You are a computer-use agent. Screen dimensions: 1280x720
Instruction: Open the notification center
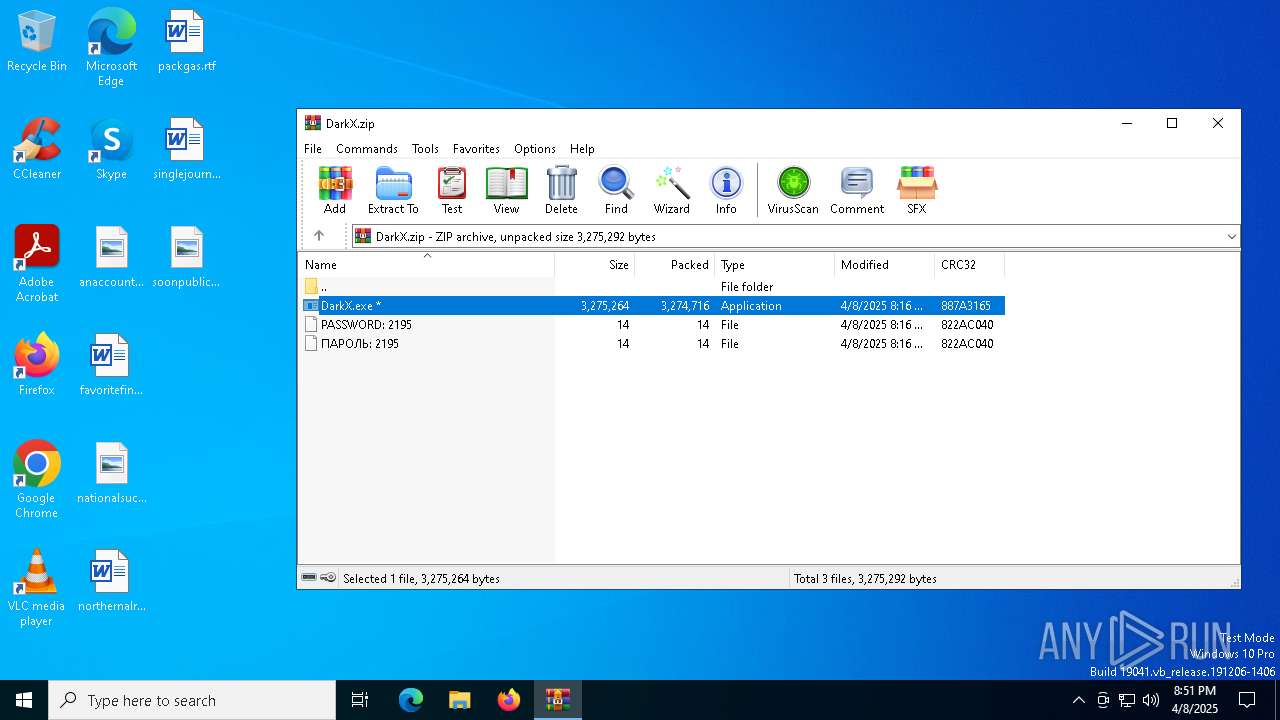click(1247, 700)
